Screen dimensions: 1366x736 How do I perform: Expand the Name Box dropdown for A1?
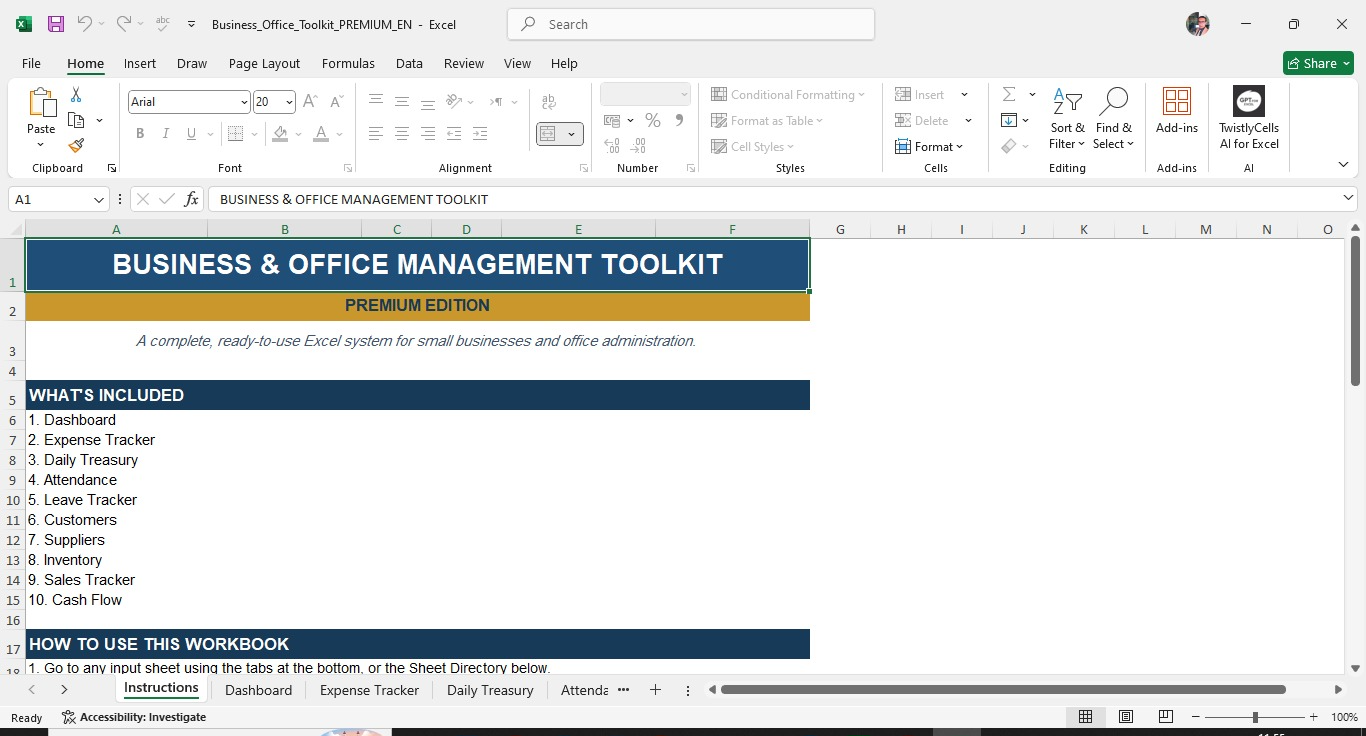pyautogui.click(x=99, y=200)
